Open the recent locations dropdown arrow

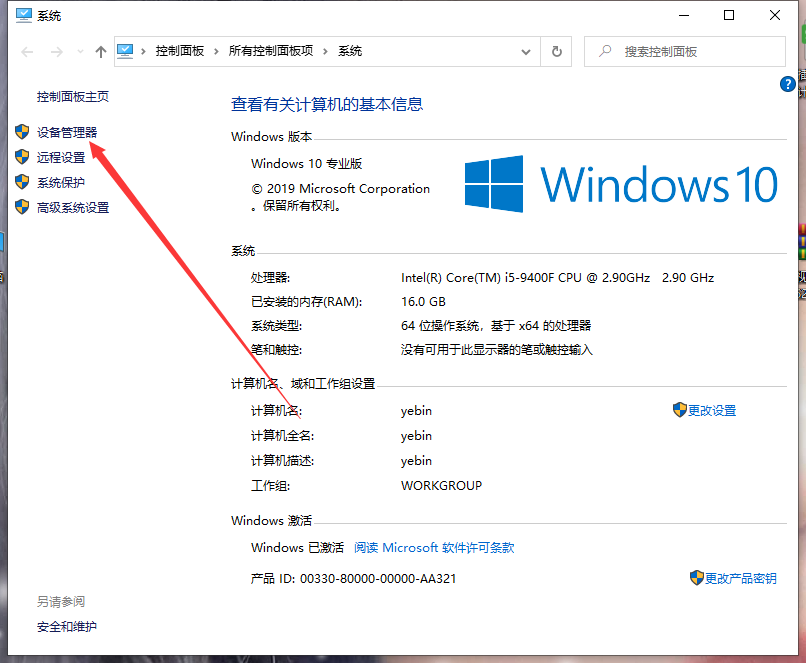click(80, 51)
